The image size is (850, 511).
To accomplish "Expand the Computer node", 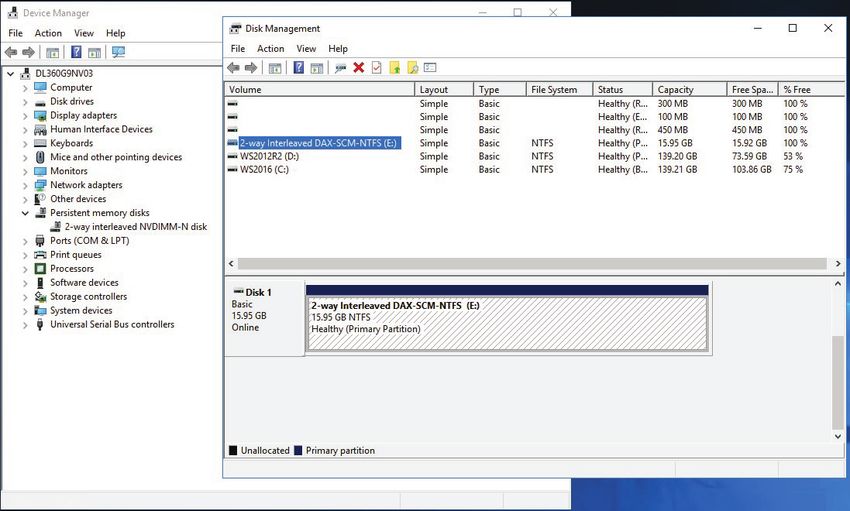I will 25,87.
